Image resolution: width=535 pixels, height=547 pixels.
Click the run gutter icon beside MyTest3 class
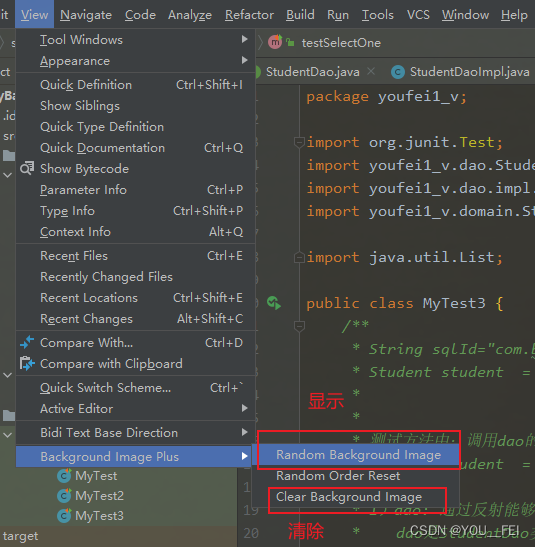pos(274,303)
